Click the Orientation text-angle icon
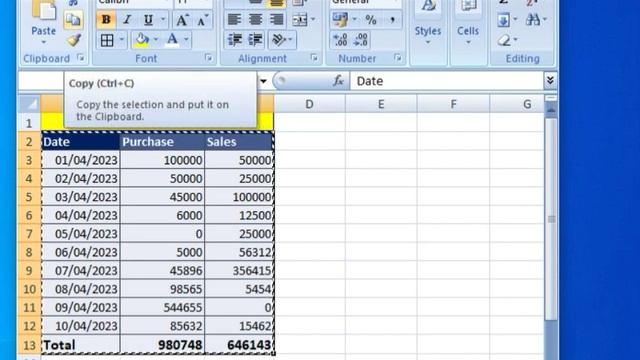The image size is (640, 360). pos(278,40)
